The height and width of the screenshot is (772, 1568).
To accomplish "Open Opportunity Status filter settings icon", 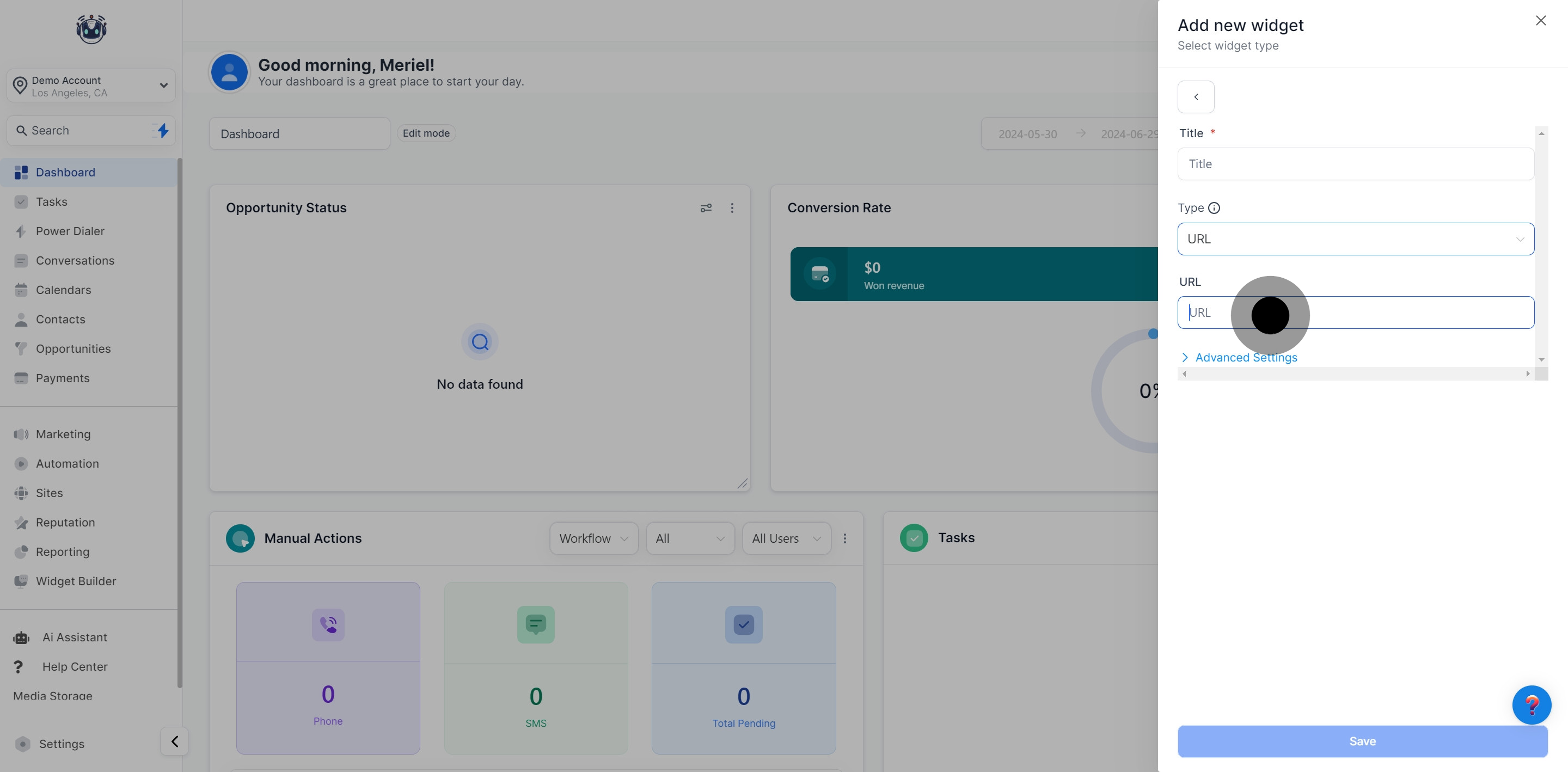I will click(x=706, y=208).
